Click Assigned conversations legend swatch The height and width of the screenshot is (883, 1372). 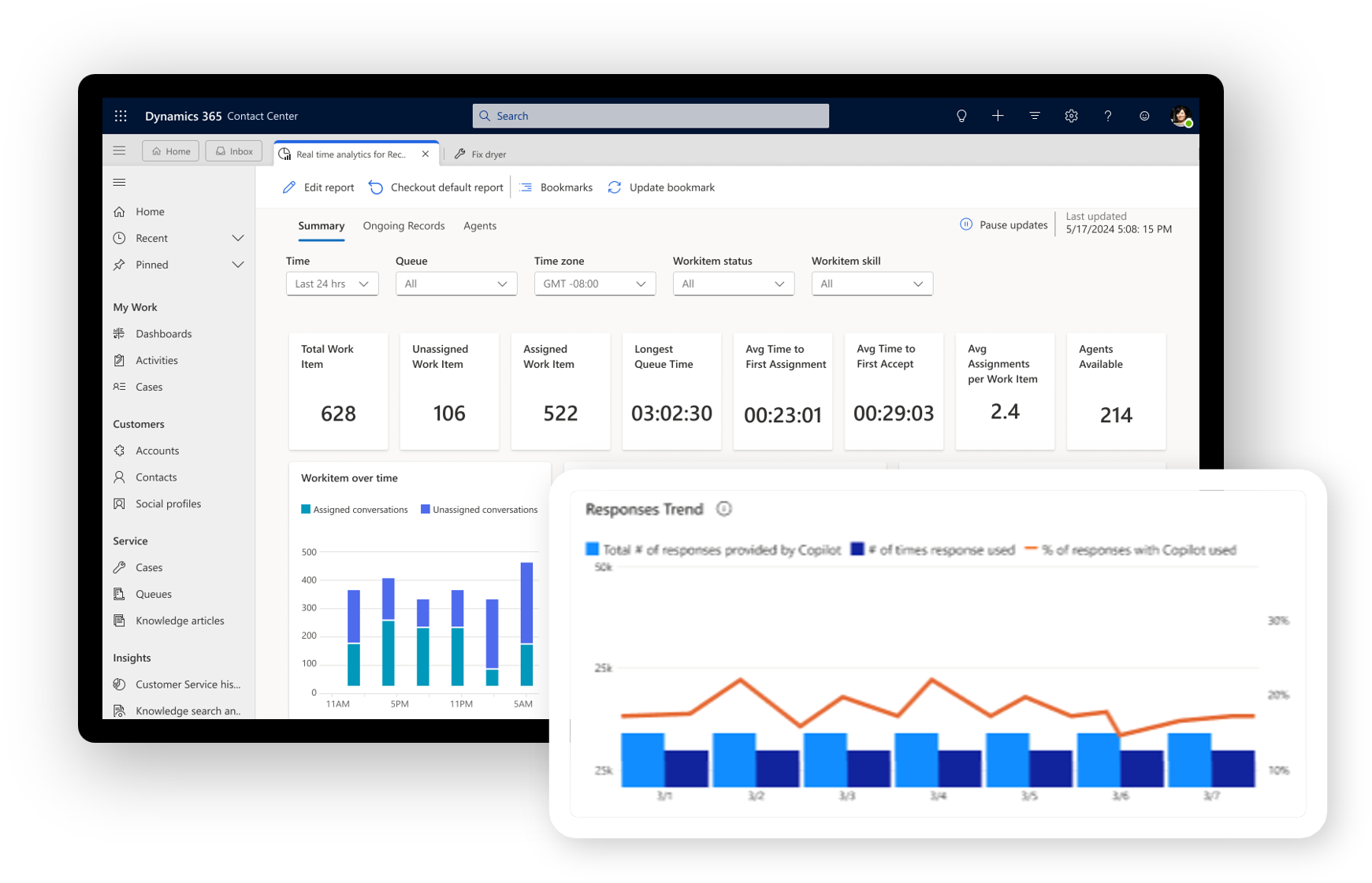point(306,510)
